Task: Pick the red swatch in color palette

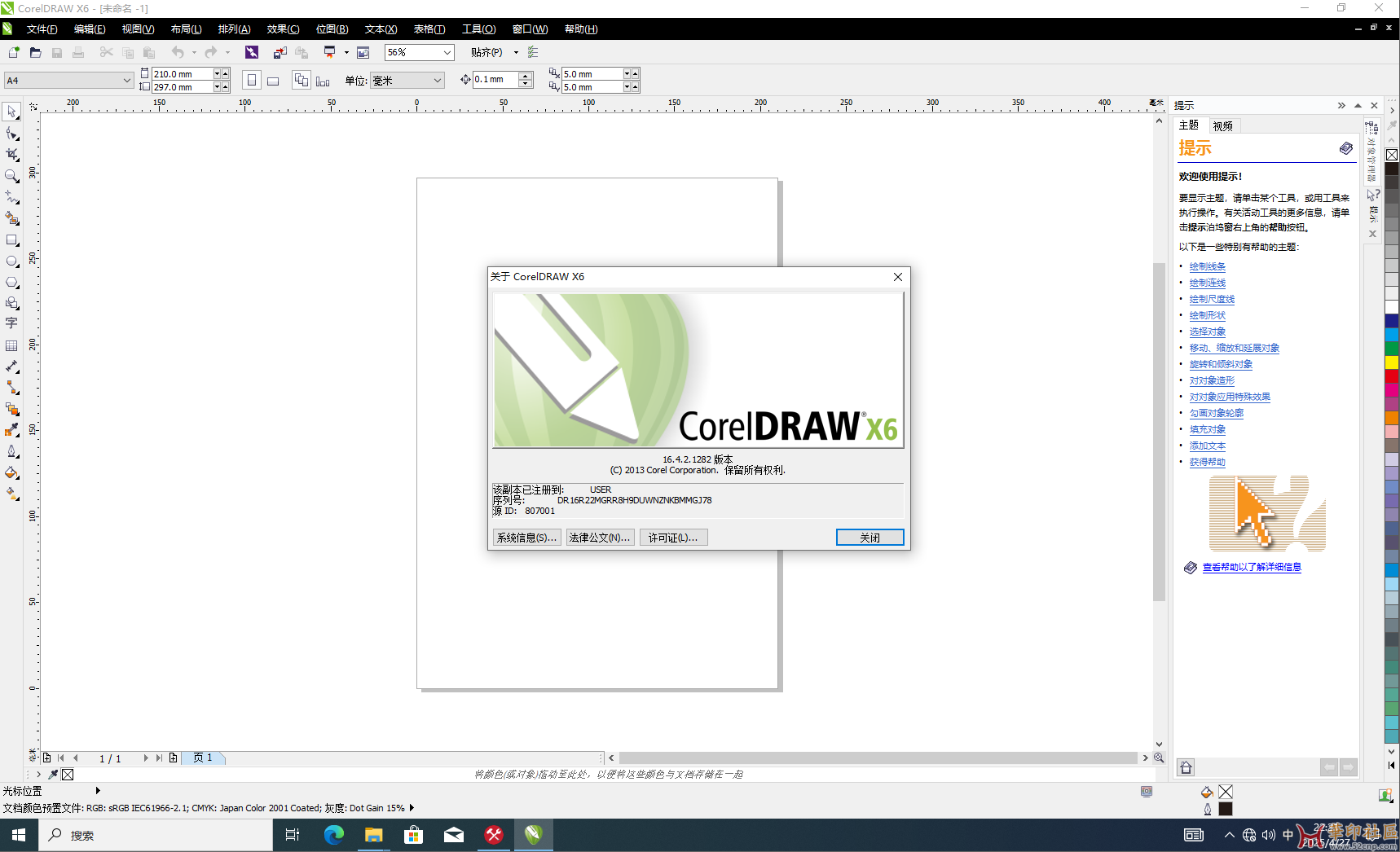Action: coord(1392,375)
